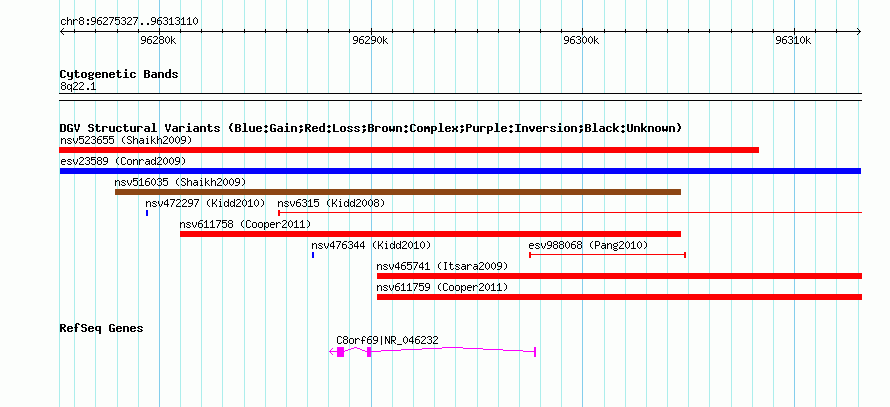The image size is (890, 407).
Task: Select the small blue nsv476344 variant marker
Action: [x=313, y=255]
